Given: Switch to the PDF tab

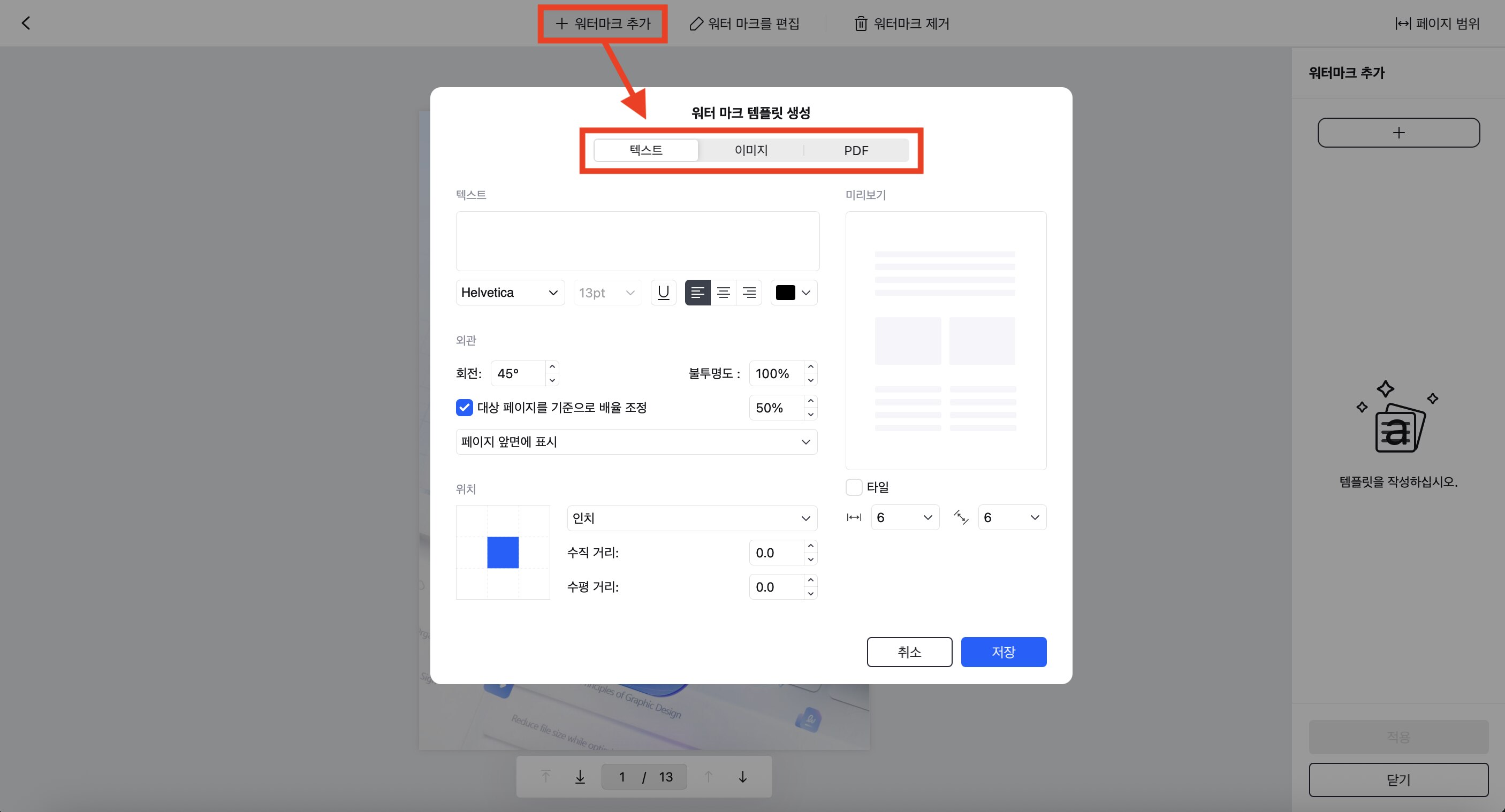Looking at the screenshot, I should 855,150.
